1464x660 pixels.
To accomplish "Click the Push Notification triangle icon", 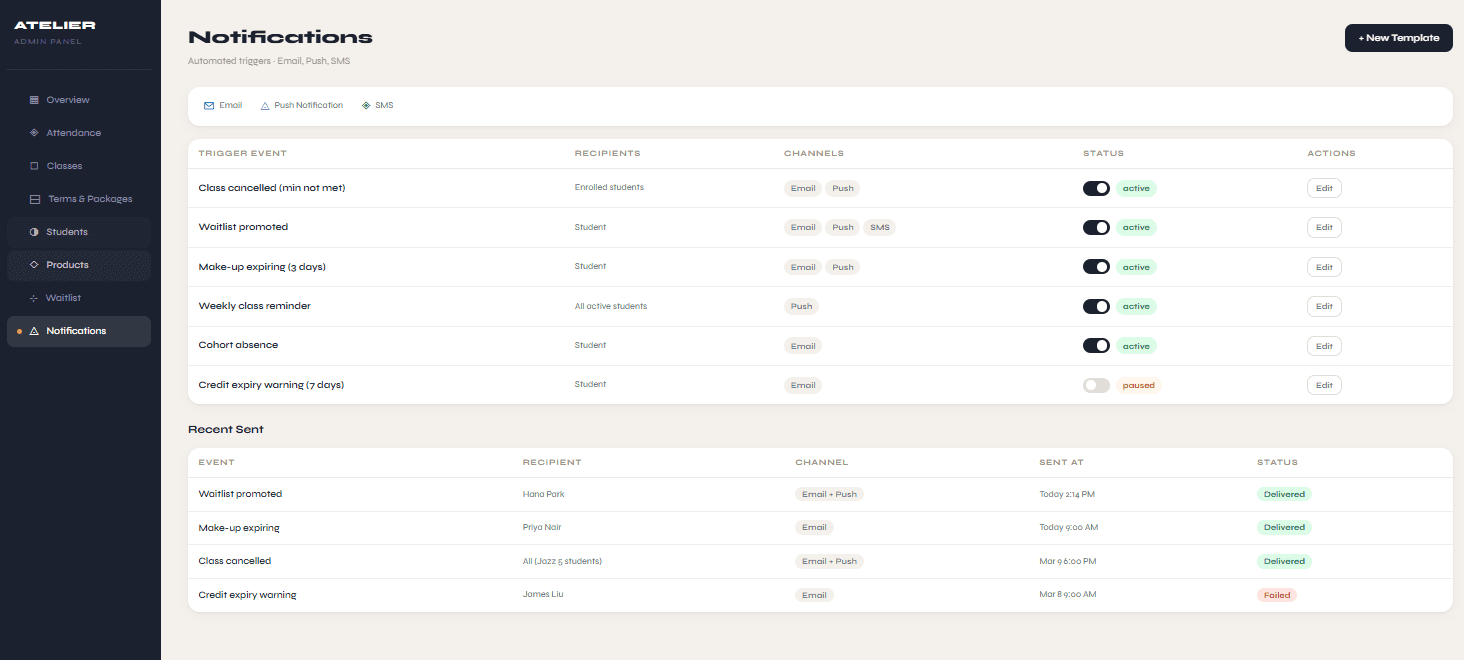I will tap(265, 105).
